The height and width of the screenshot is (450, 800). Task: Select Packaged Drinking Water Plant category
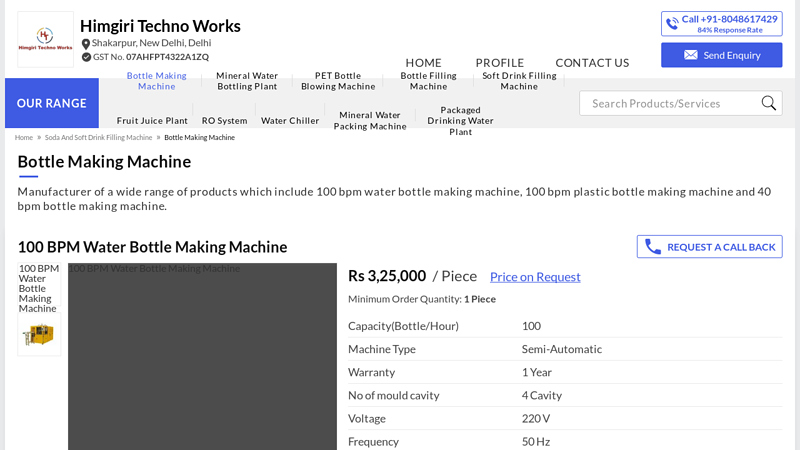point(460,121)
